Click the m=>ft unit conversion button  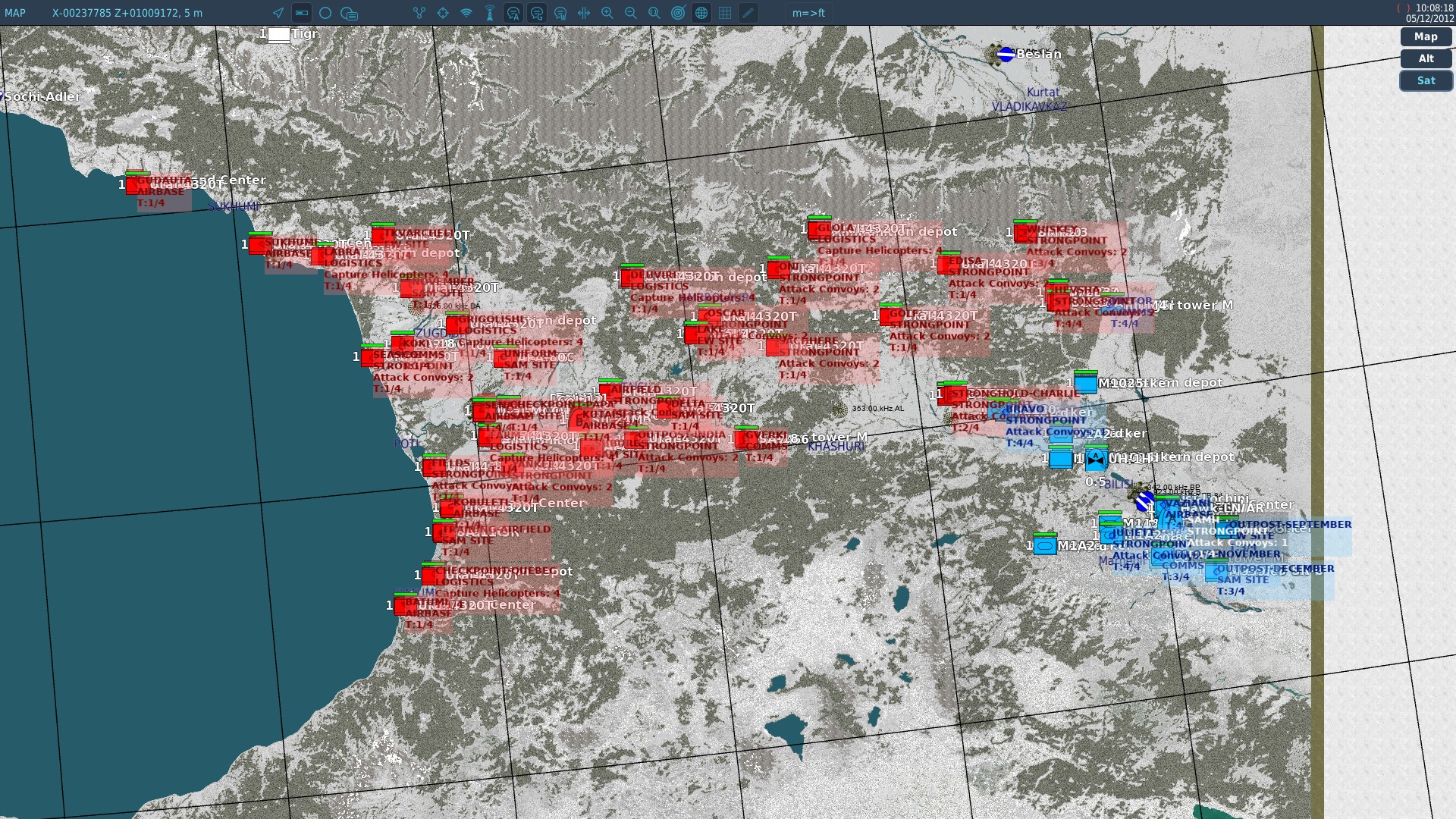pyautogui.click(x=808, y=13)
